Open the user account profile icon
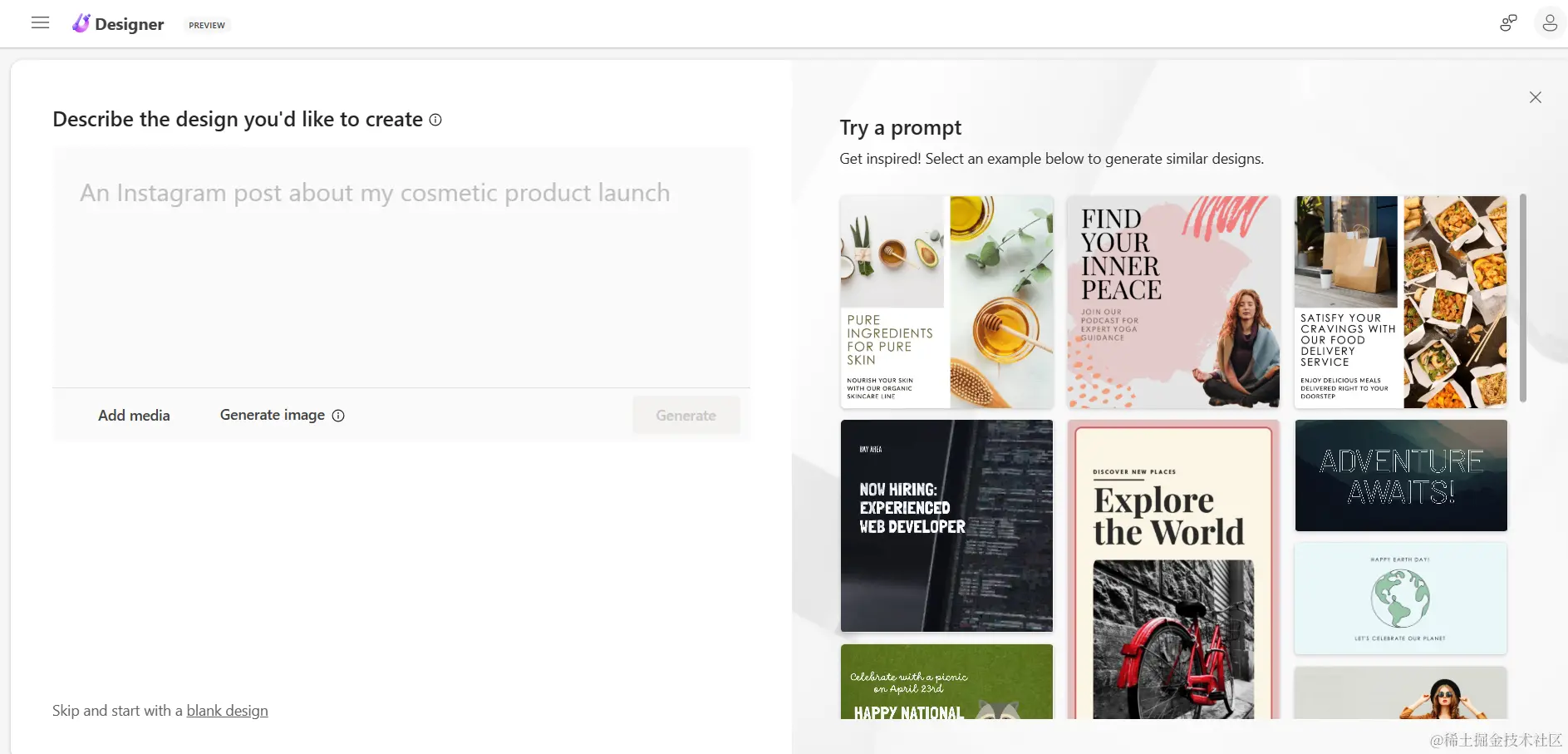1568x754 pixels. tap(1550, 23)
